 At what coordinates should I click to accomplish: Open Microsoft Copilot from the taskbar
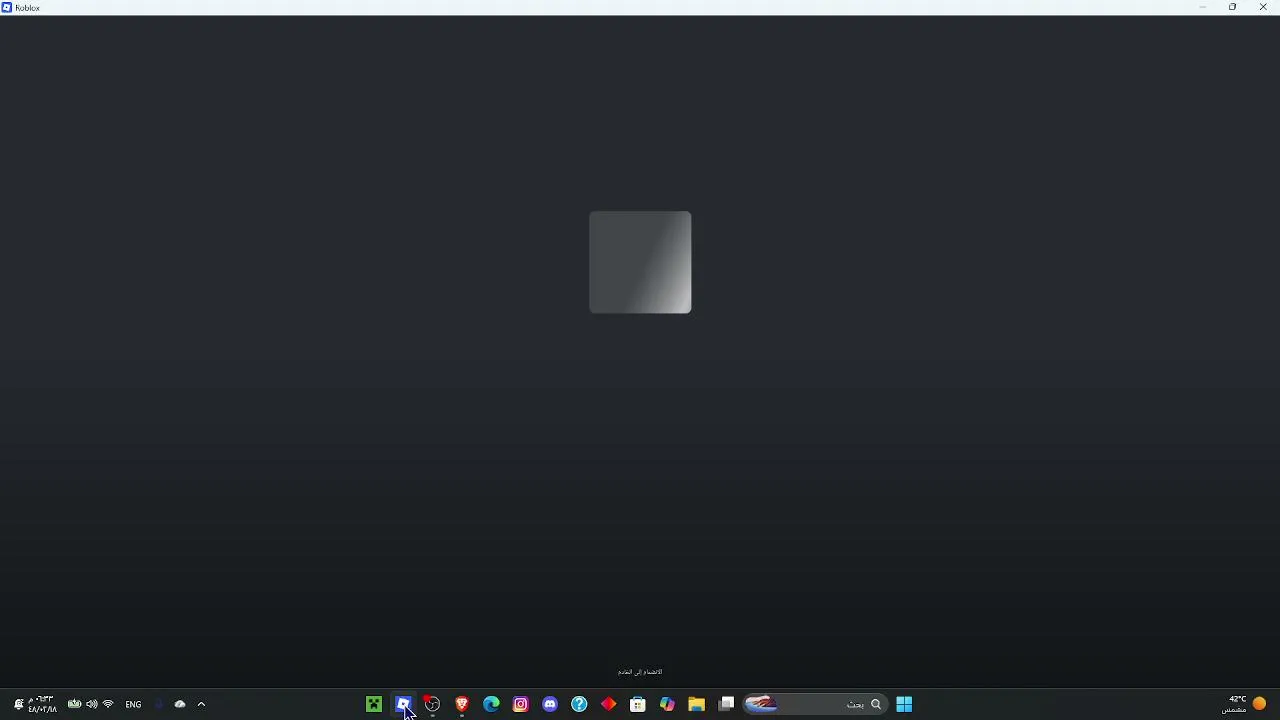coord(667,704)
